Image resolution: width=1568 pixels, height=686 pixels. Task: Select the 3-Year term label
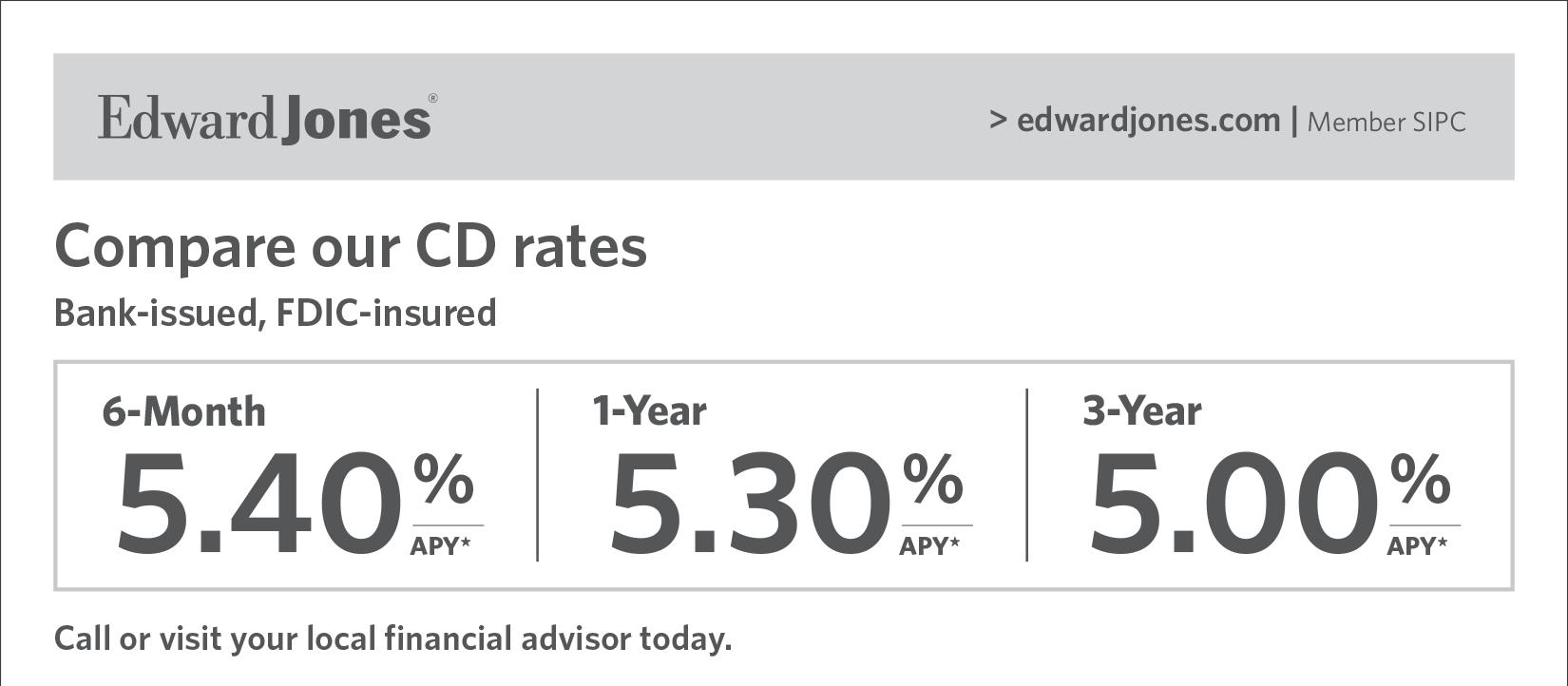click(x=1142, y=411)
